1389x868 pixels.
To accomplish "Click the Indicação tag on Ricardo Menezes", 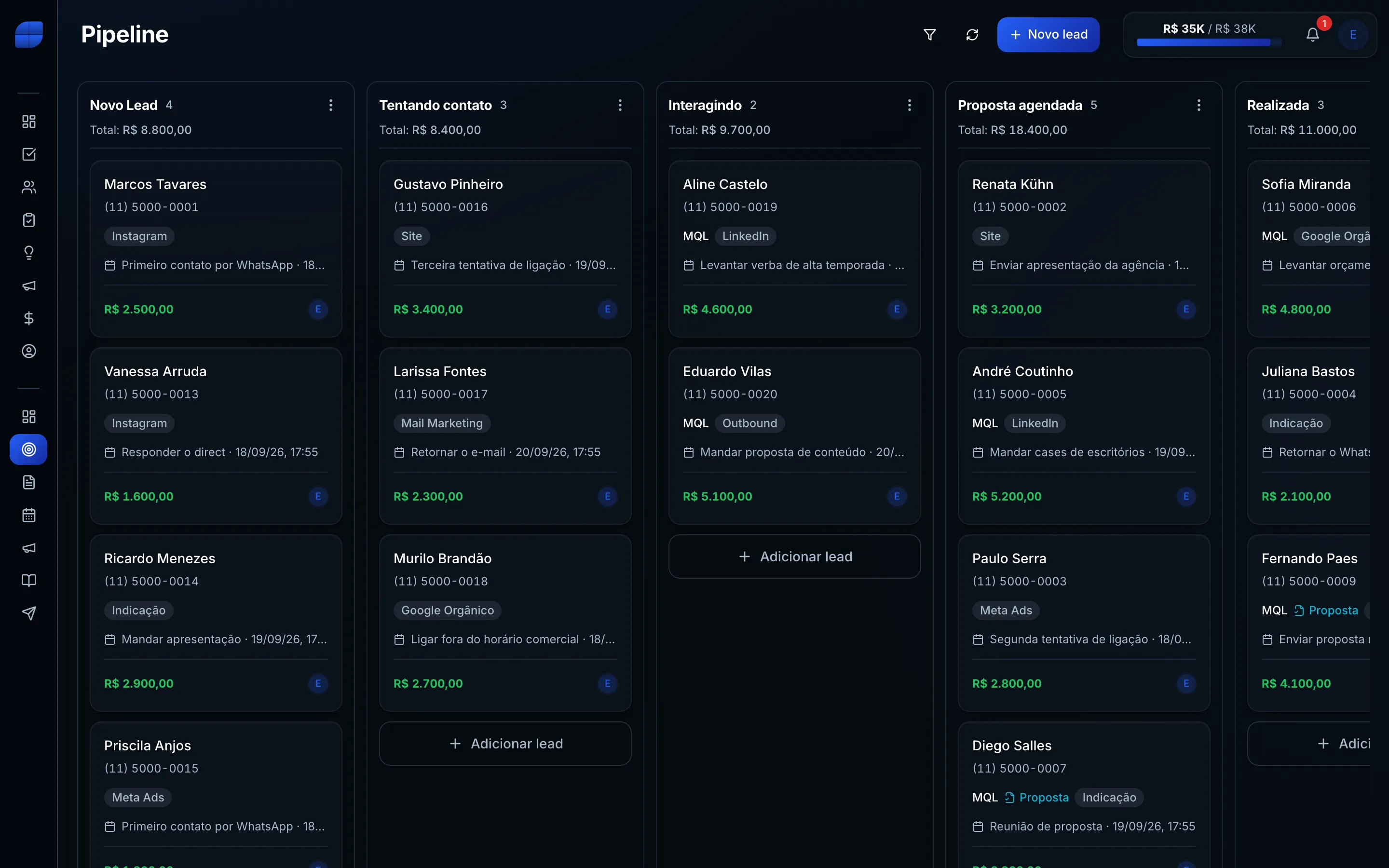I will pyautogui.click(x=138, y=610).
